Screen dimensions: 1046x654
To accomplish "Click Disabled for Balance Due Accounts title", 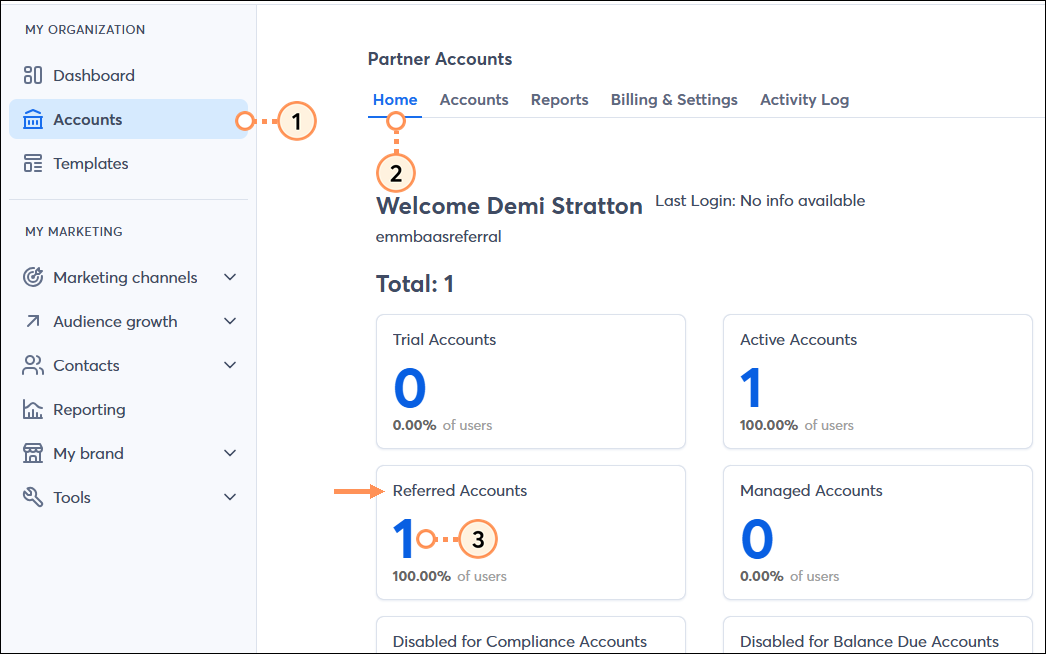I will [x=869, y=641].
